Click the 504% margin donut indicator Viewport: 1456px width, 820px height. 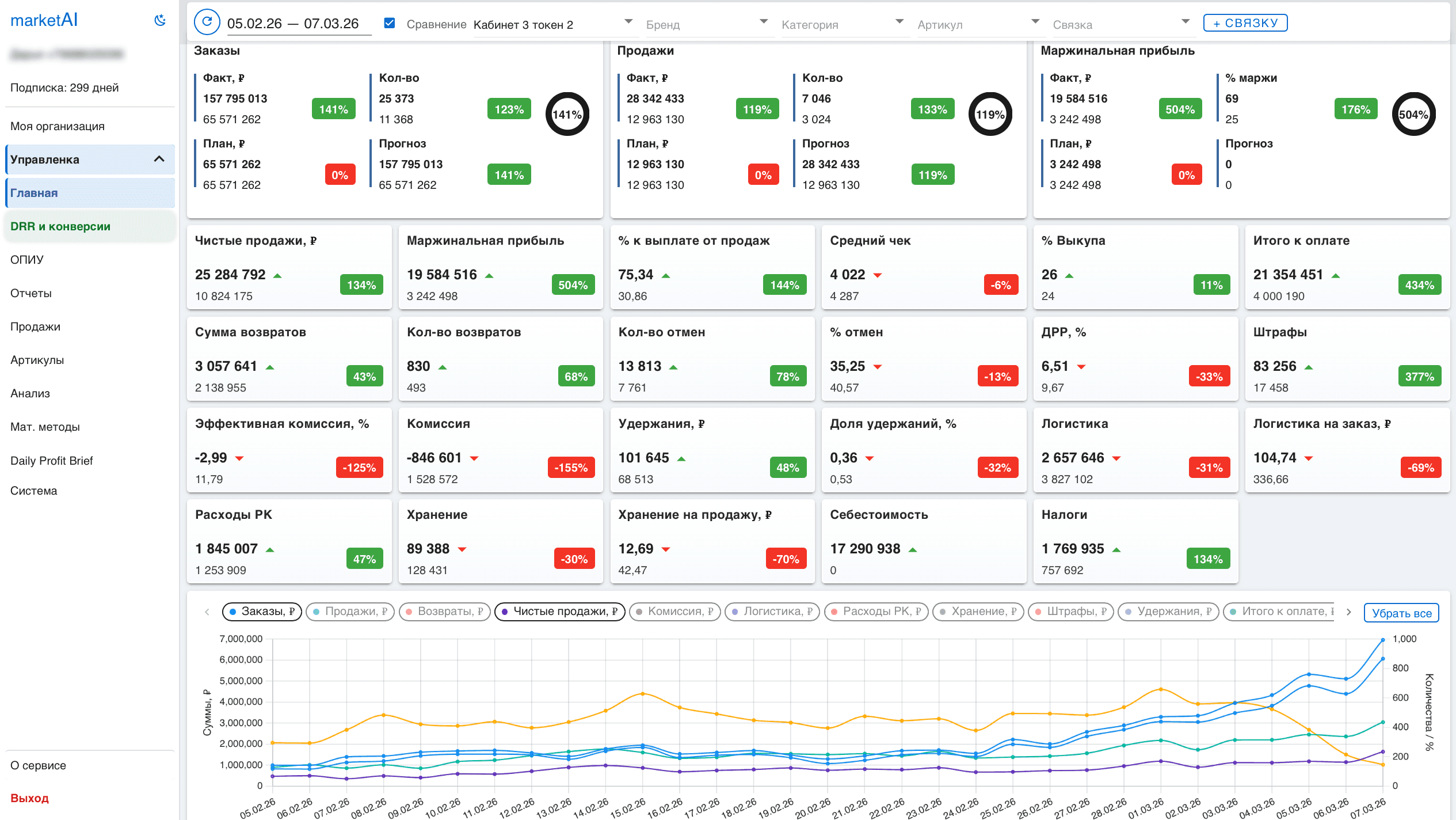point(1413,114)
